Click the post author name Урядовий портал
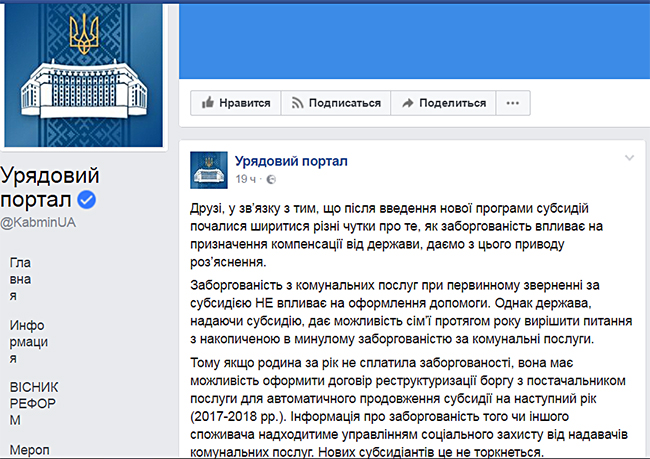This screenshot has height=459, width=650. (291, 161)
